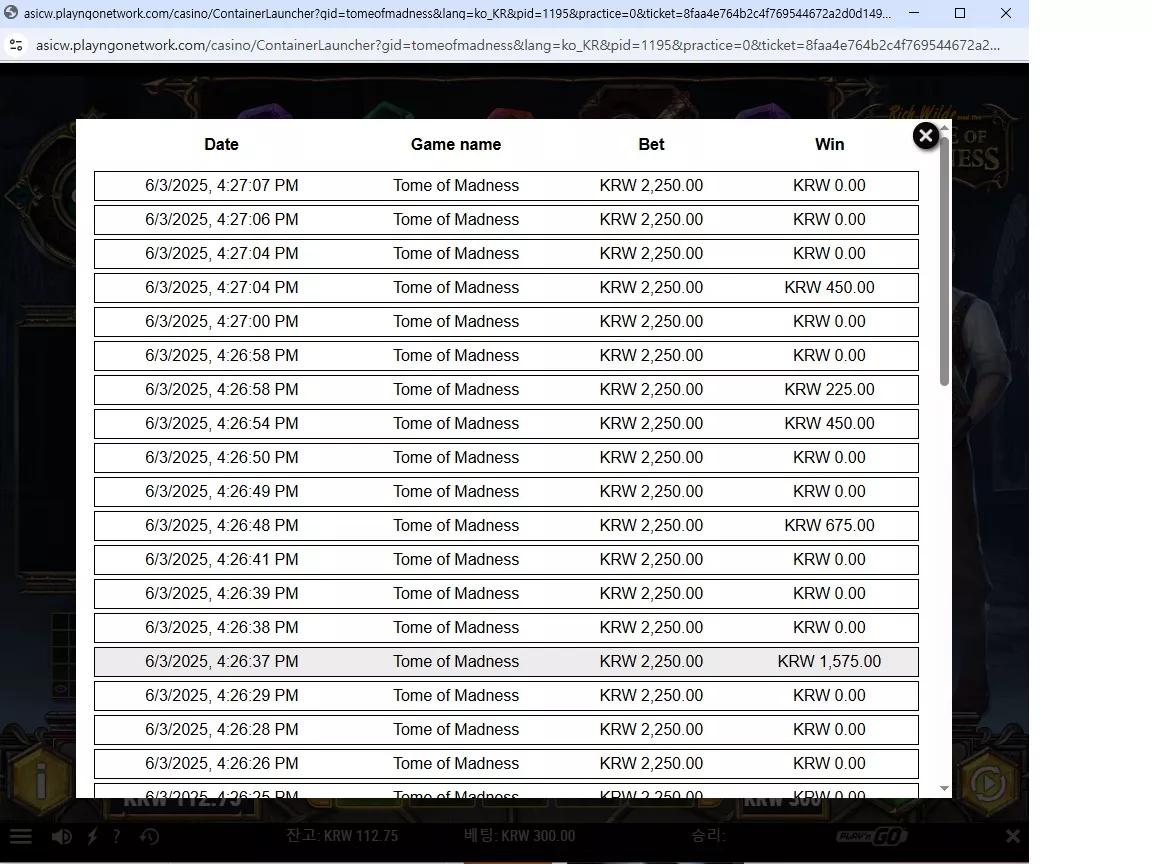Open game history clock icon
Screen dimensions: 1152x864
pos(150,836)
